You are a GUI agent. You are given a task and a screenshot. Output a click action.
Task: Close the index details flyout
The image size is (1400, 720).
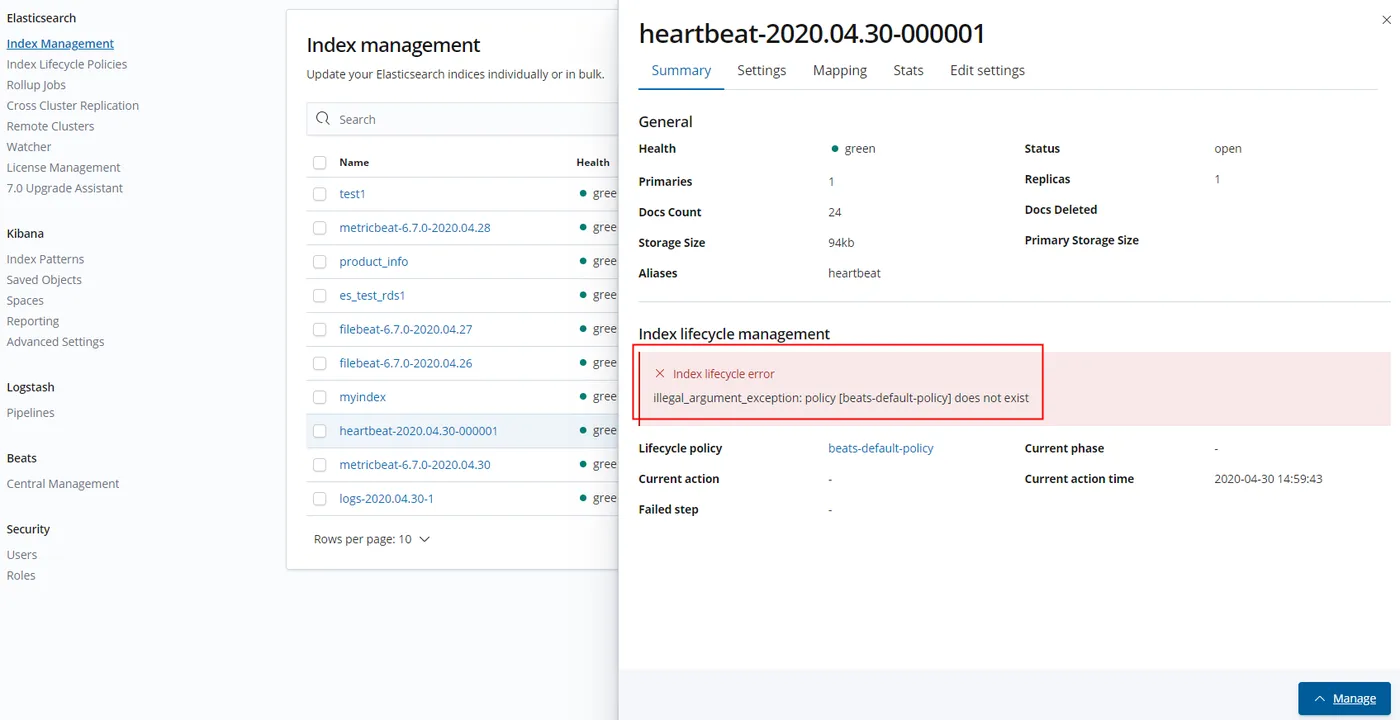click(x=1385, y=19)
